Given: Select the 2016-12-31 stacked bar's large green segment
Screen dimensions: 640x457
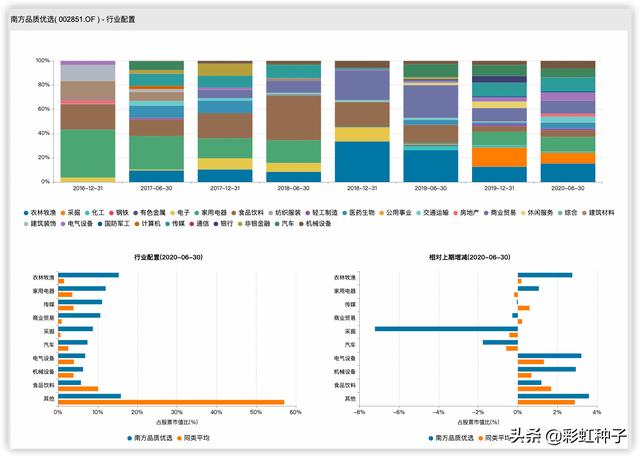Looking at the screenshot, I should coord(88,153).
